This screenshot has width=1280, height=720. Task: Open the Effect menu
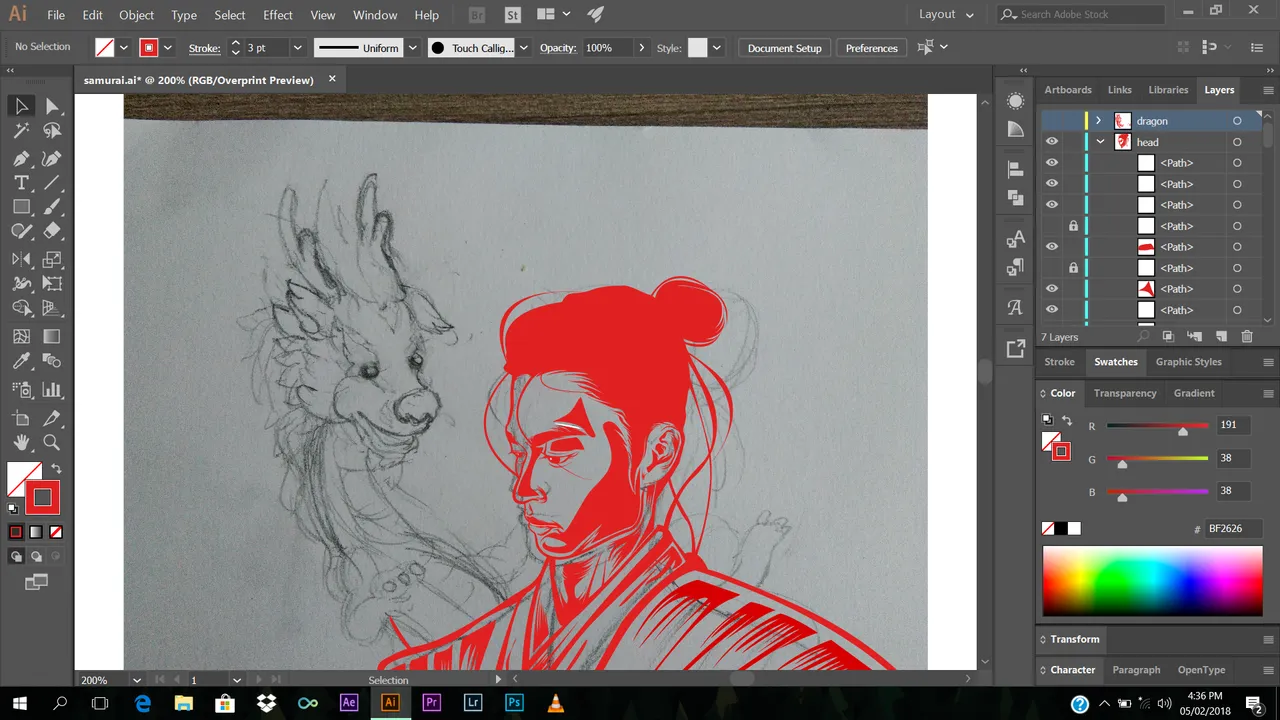coord(278,15)
